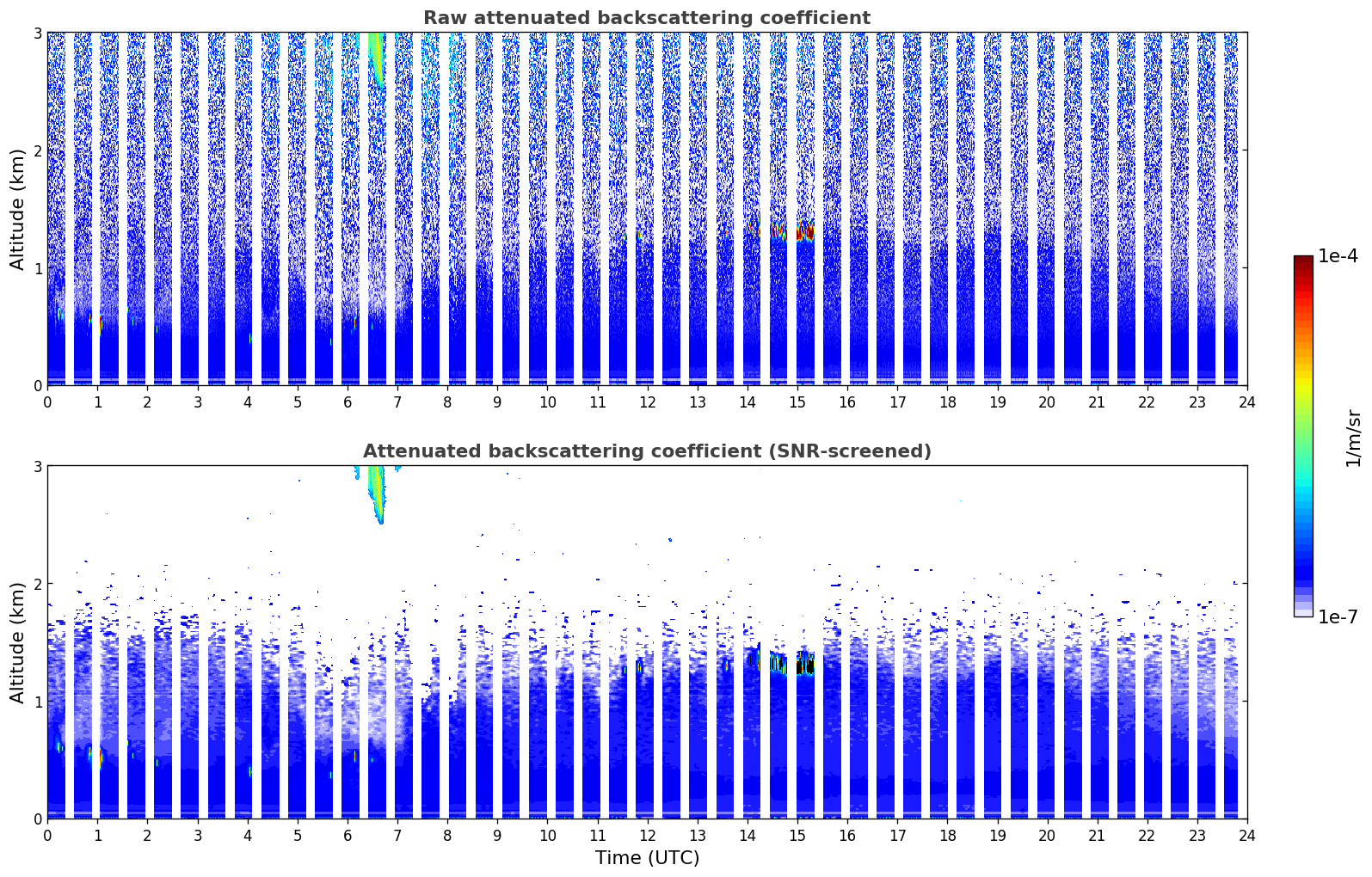
Task: Click the red cloud patch near 15 UTC, top plot
Action: coord(804,232)
